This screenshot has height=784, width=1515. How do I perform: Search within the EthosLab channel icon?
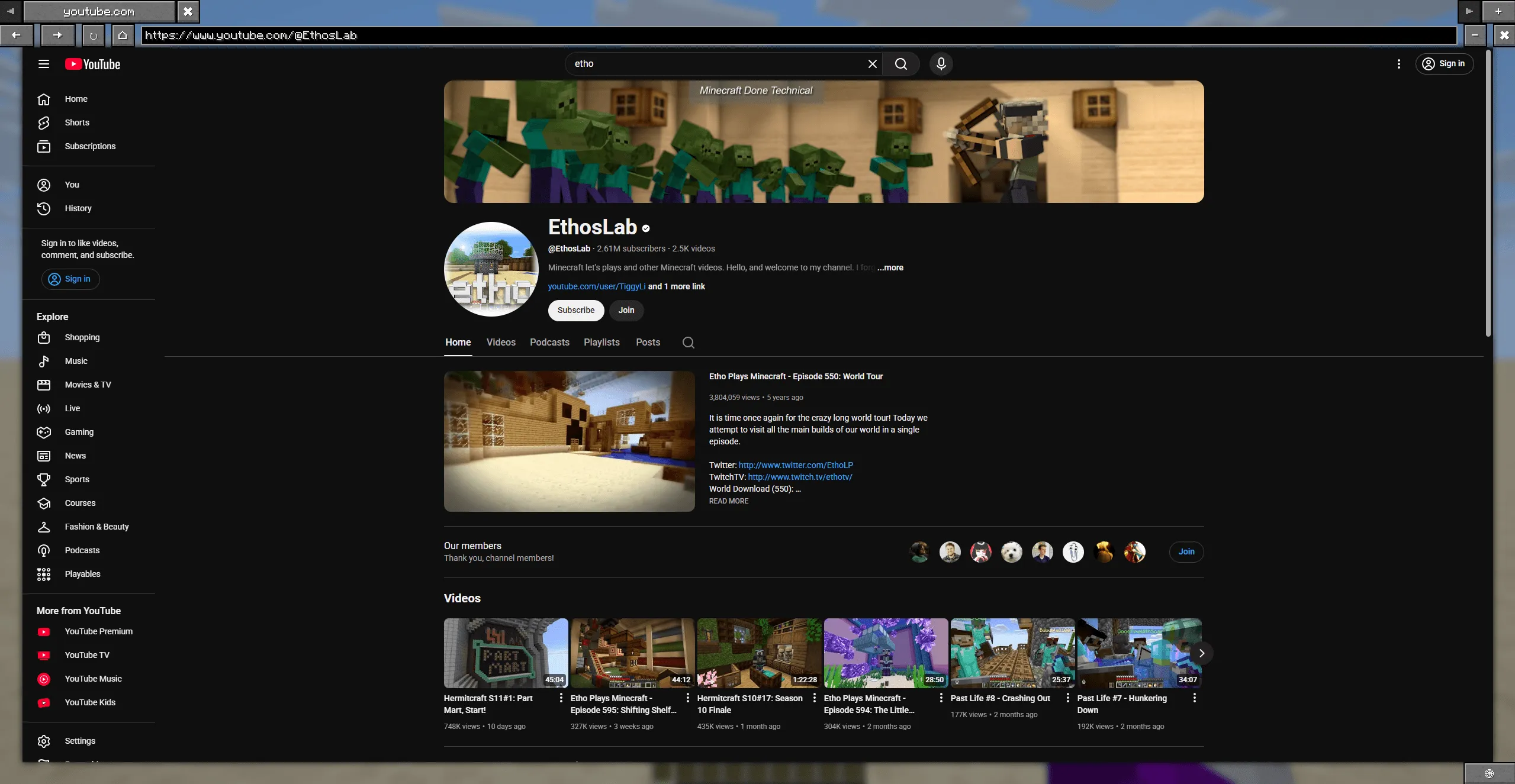pos(688,343)
